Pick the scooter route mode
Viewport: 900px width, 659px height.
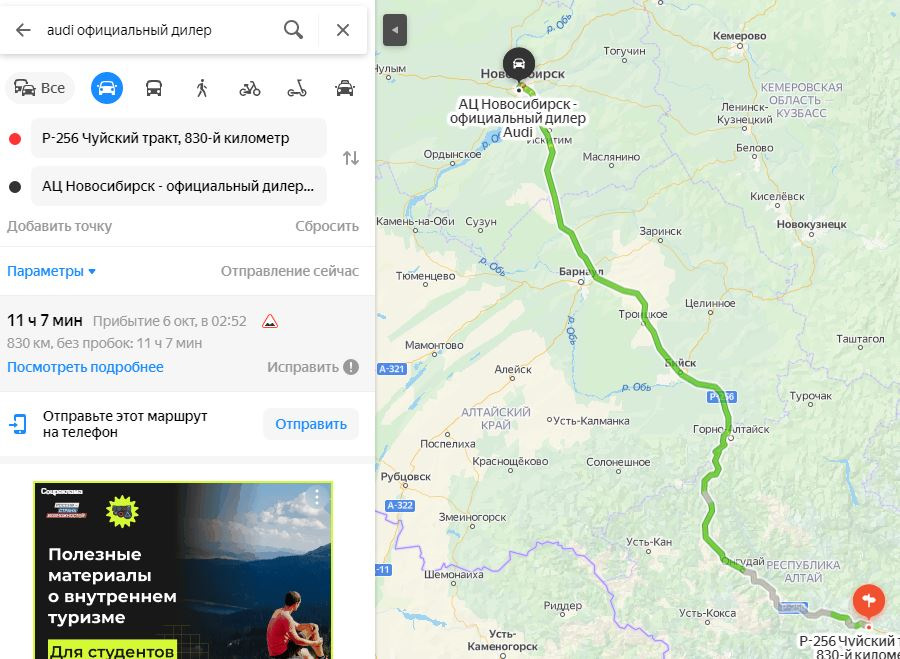click(x=297, y=88)
